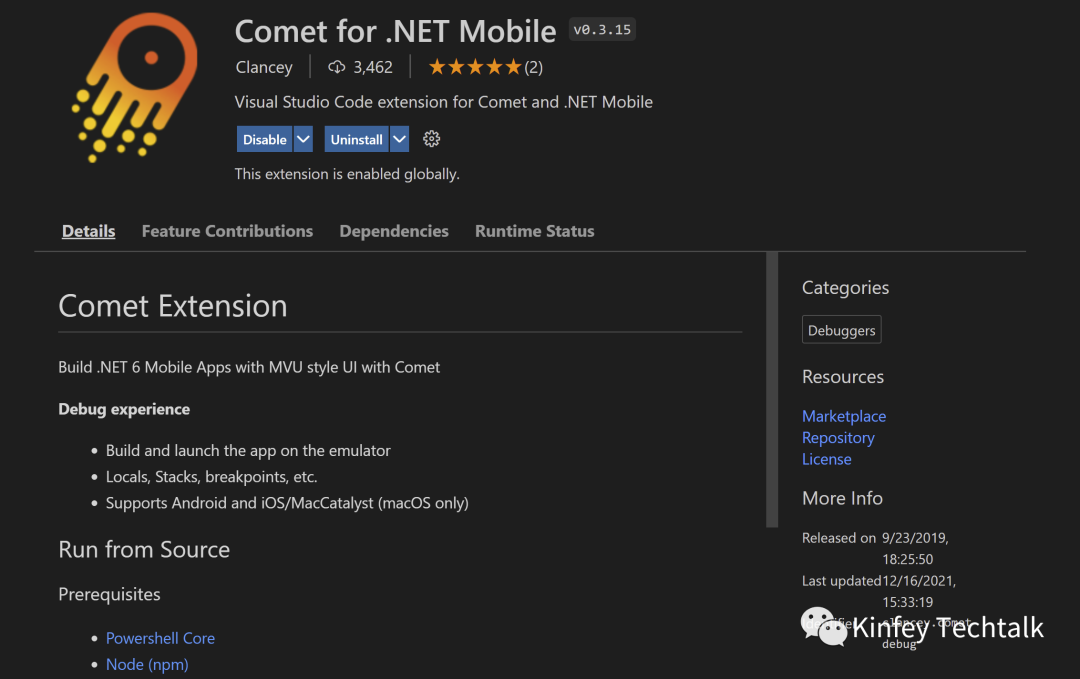
Task: Click the 'Locals, Stacks, breakpoints, etc.' item
Action: 211,477
